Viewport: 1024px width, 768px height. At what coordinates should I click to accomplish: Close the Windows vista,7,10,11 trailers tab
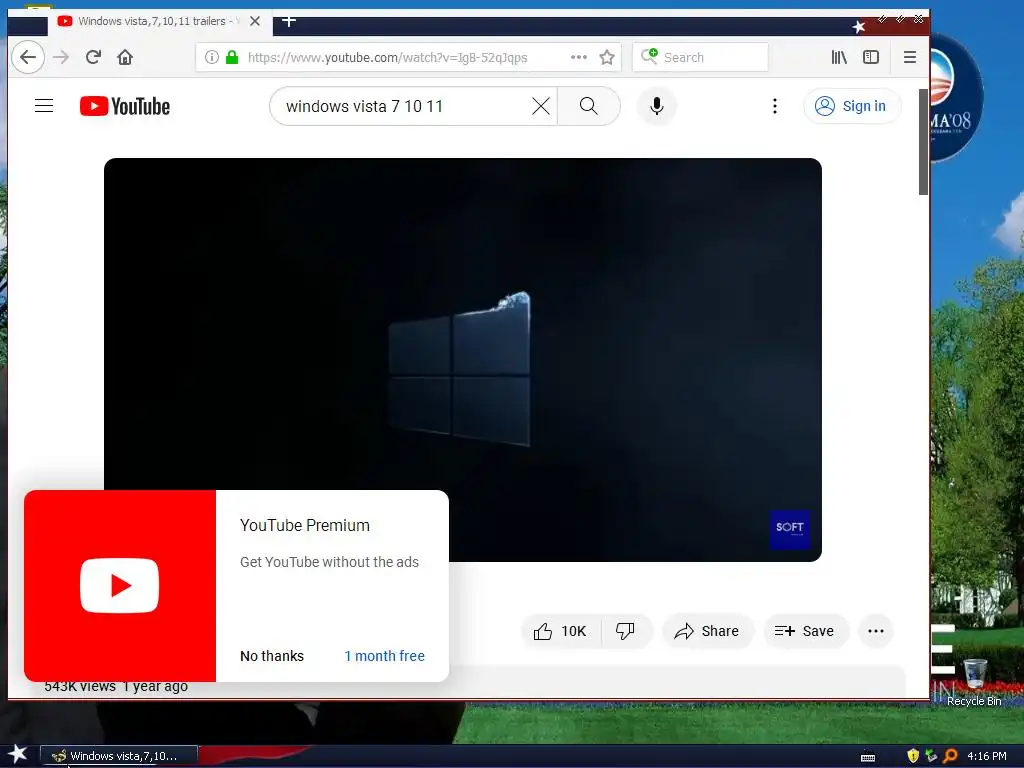(x=255, y=22)
